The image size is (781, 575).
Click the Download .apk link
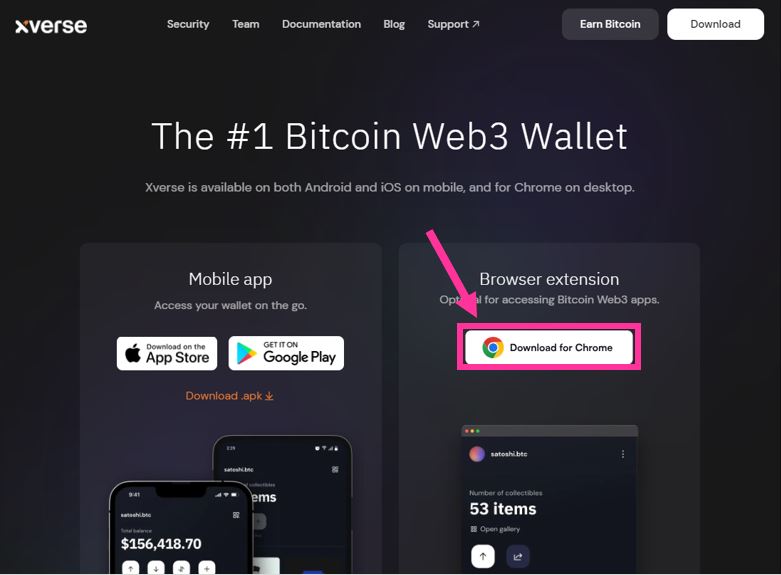click(x=229, y=396)
